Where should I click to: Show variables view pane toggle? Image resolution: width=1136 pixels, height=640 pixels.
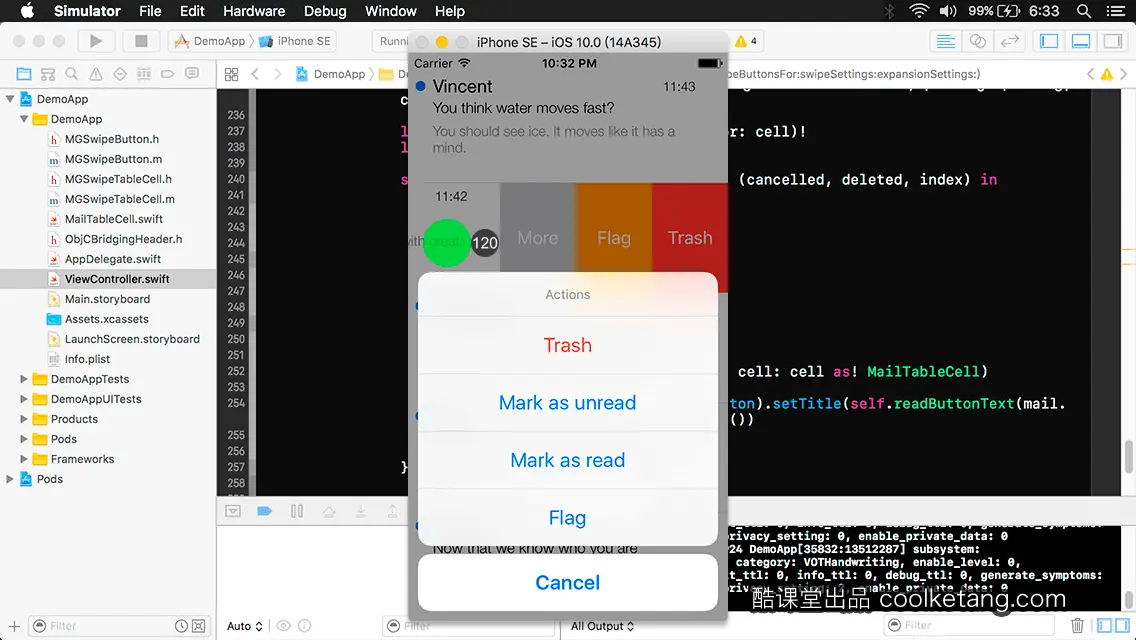click(x=1105, y=625)
